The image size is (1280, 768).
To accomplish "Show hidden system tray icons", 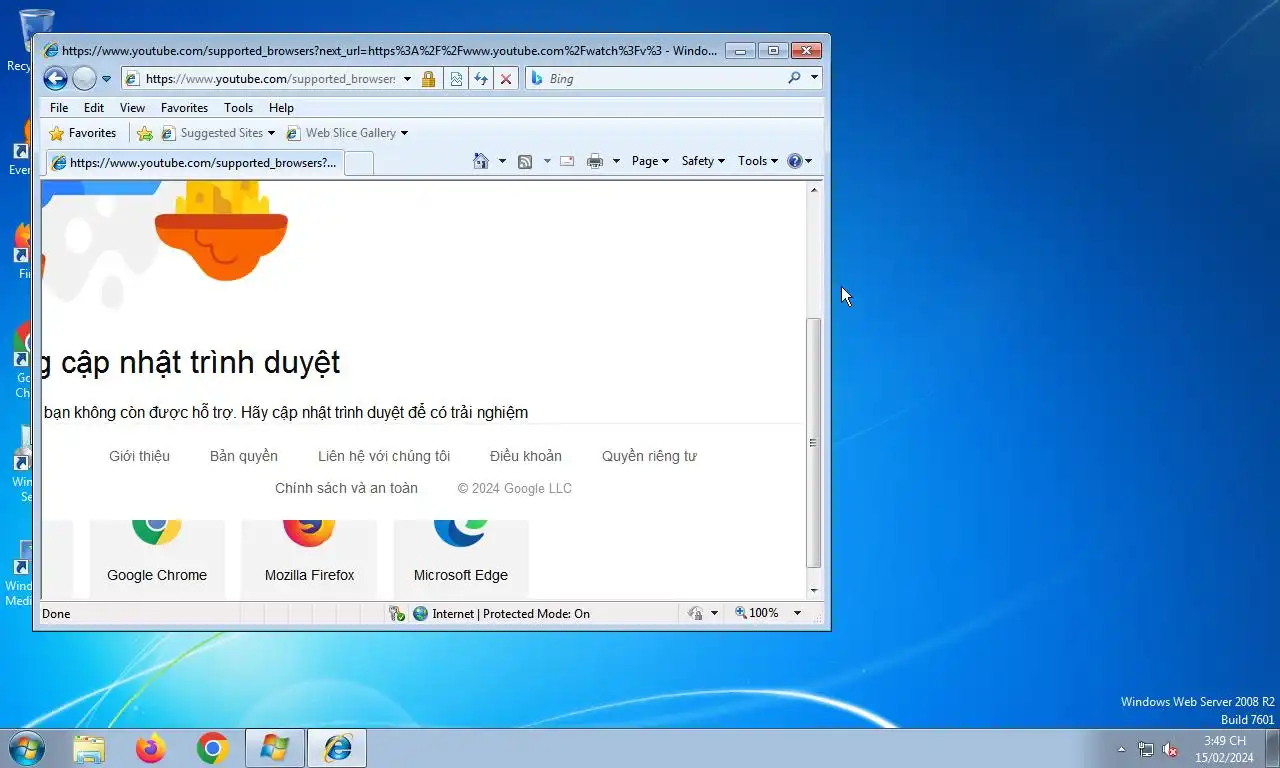I will pos(1121,749).
